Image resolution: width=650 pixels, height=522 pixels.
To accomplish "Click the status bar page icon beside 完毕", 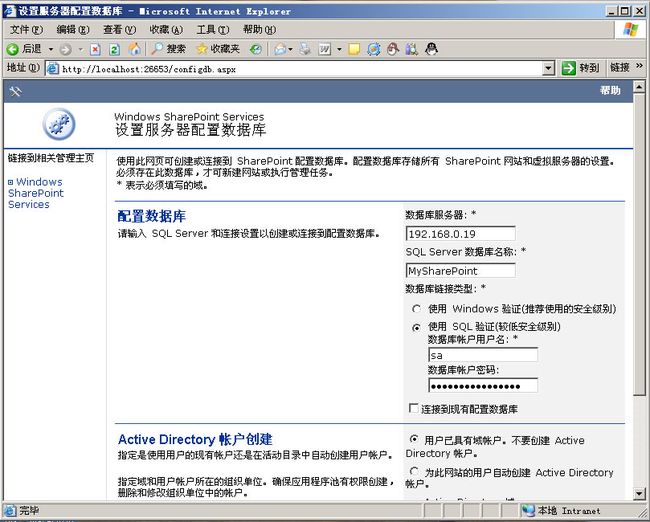I will 10,510.
